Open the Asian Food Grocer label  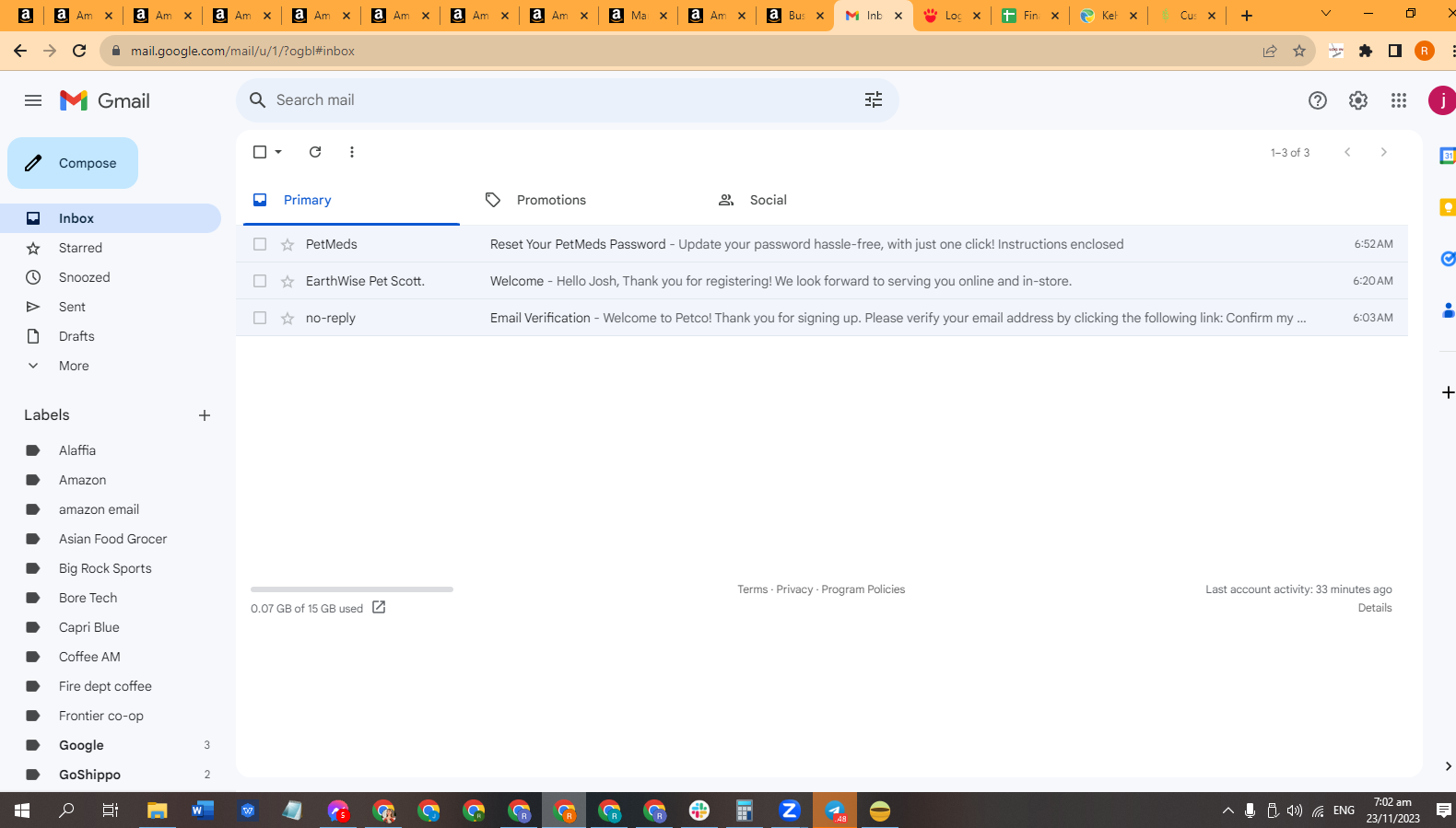click(114, 539)
